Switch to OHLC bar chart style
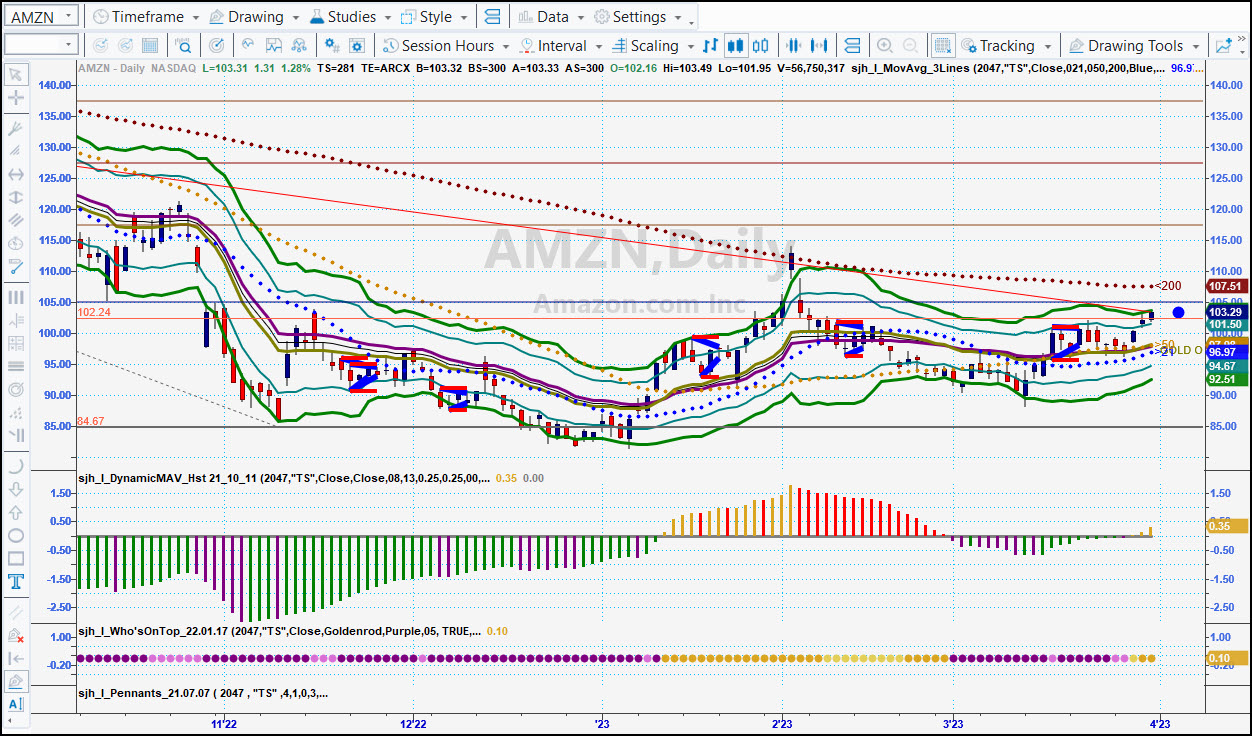This screenshot has height=736, width=1252. coord(710,45)
